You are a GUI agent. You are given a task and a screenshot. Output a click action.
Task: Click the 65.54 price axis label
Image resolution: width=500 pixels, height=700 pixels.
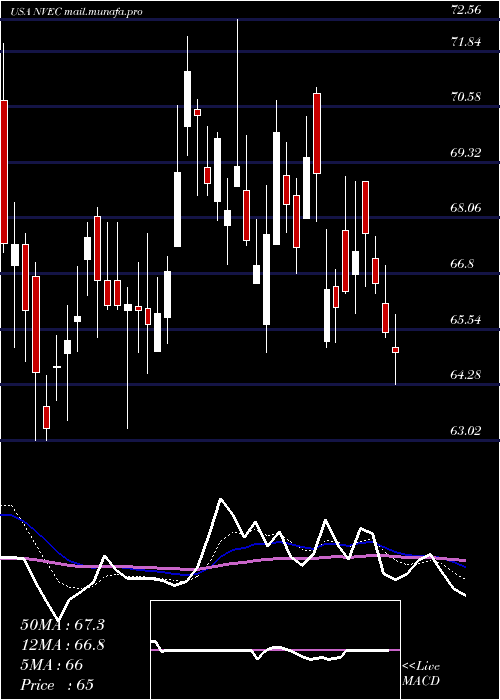pos(466,320)
